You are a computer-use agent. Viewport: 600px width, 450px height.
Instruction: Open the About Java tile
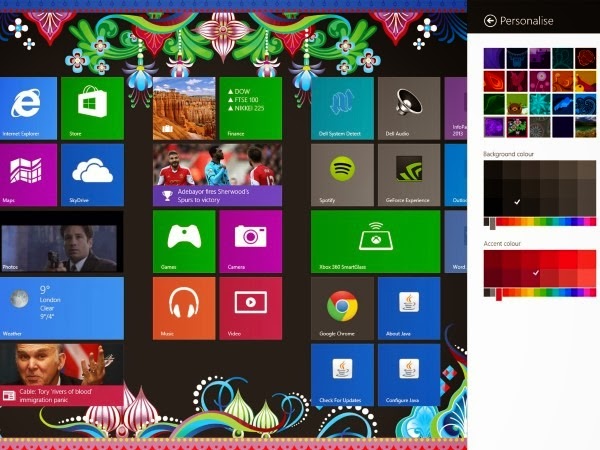409,308
